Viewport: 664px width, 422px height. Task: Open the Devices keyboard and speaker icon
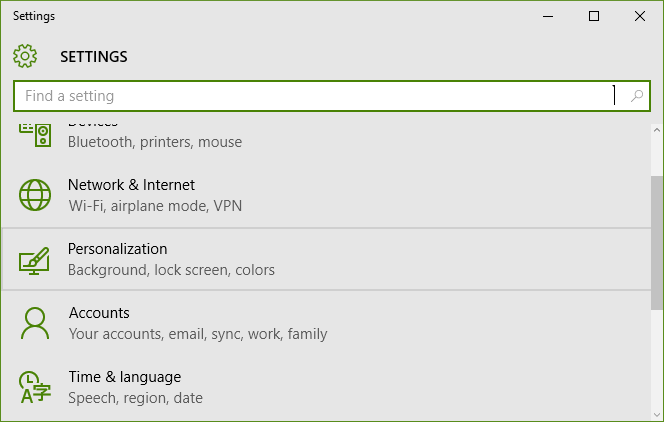35,135
